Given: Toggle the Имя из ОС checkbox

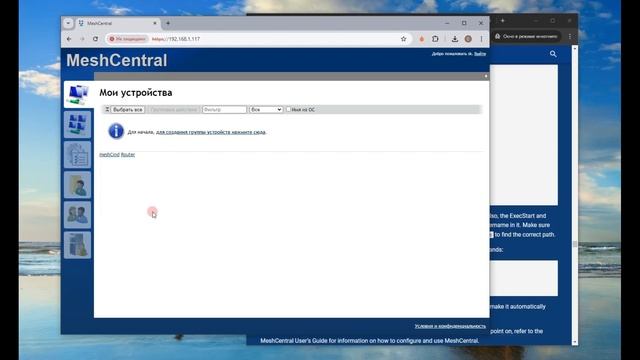Looking at the screenshot, I should [x=288, y=109].
